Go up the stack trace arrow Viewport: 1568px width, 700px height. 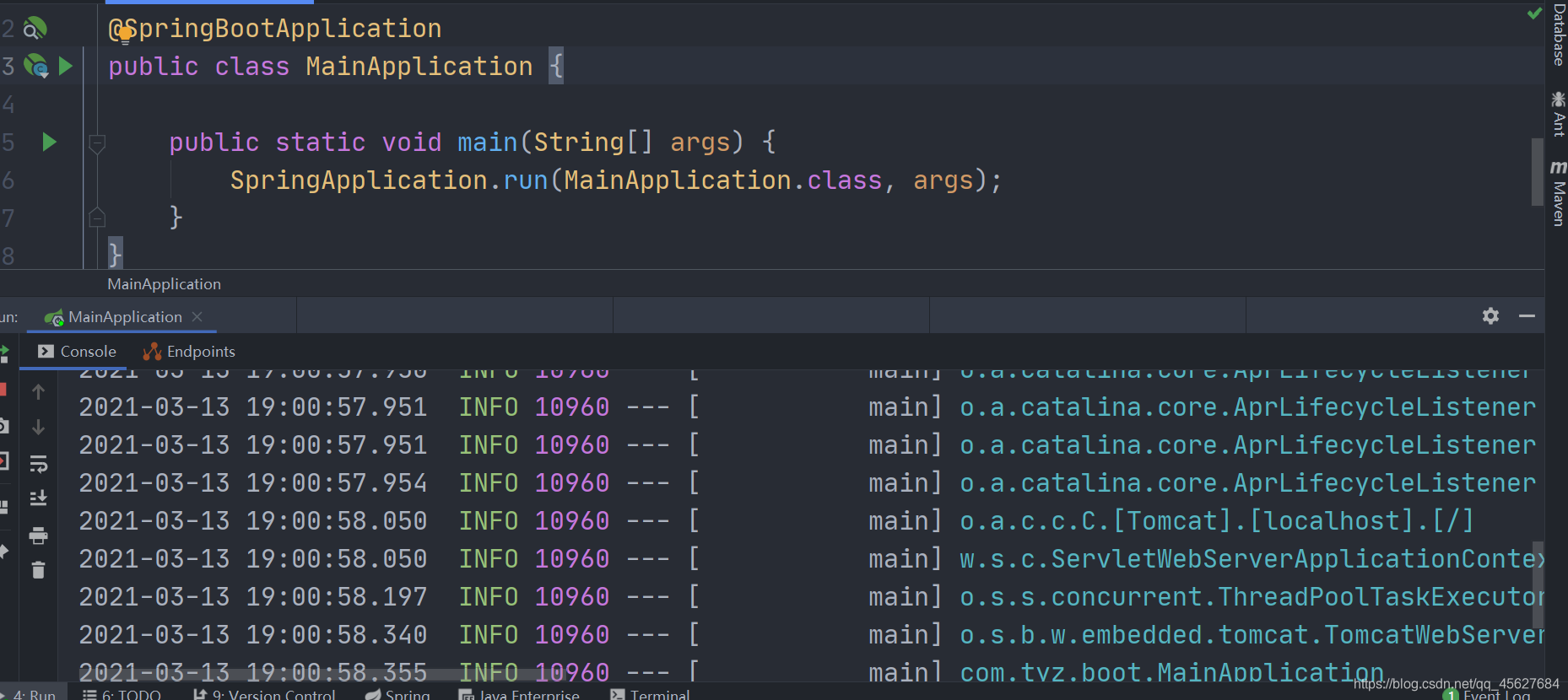(x=38, y=391)
